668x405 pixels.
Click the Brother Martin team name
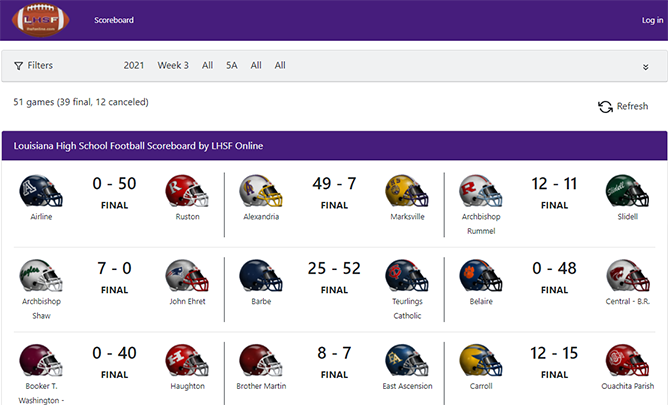pyautogui.click(x=261, y=386)
